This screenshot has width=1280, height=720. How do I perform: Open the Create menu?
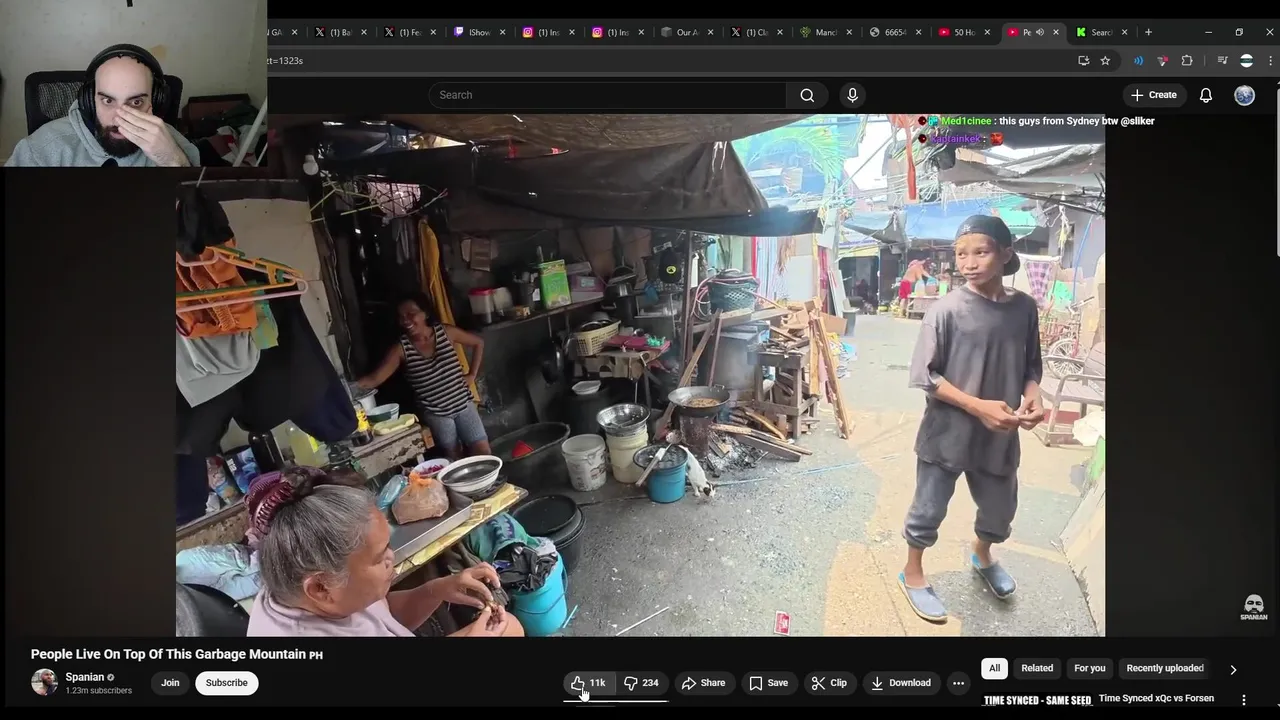pyautogui.click(x=1154, y=95)
